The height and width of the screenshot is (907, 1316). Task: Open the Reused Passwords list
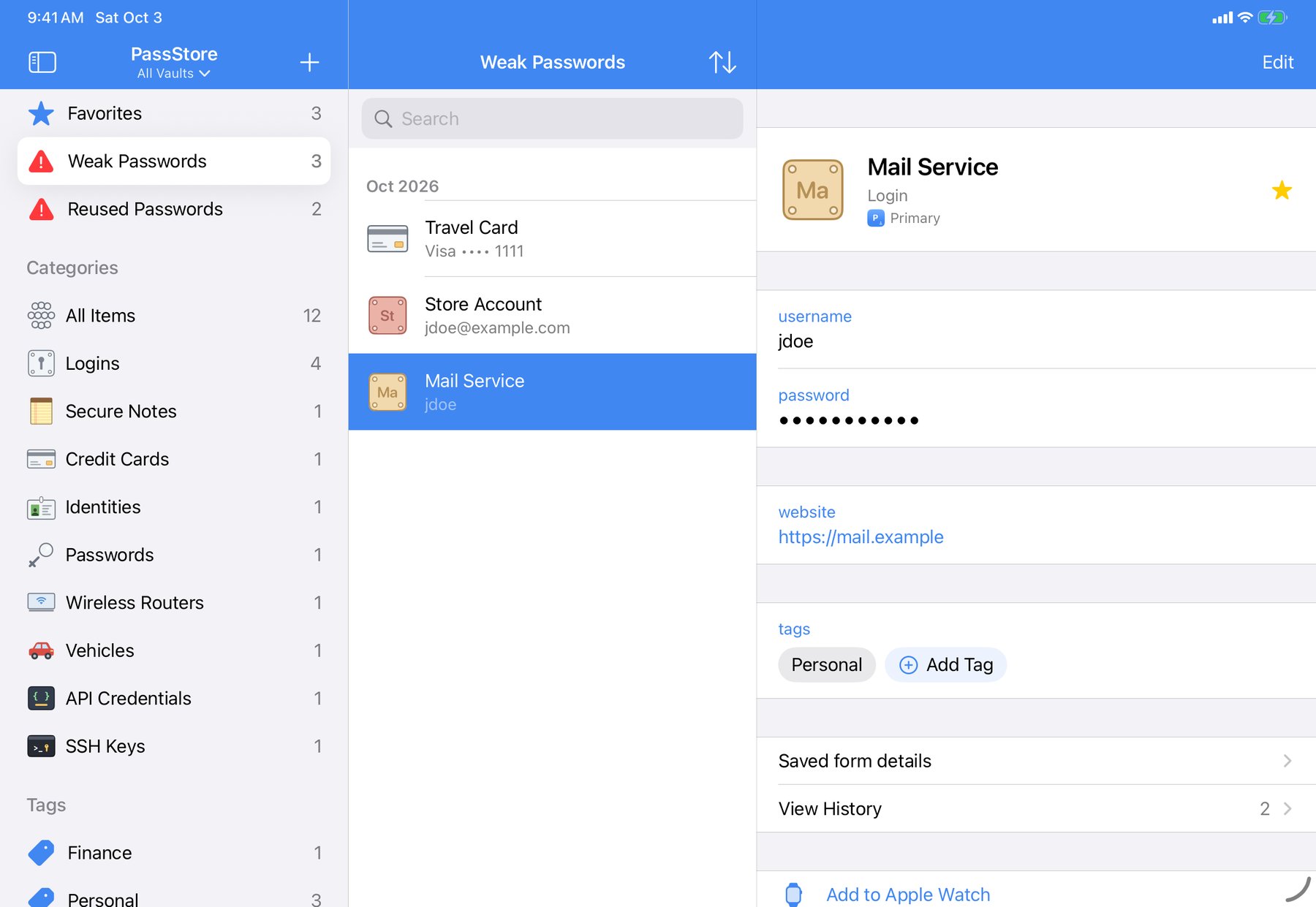tap(174, 209)
